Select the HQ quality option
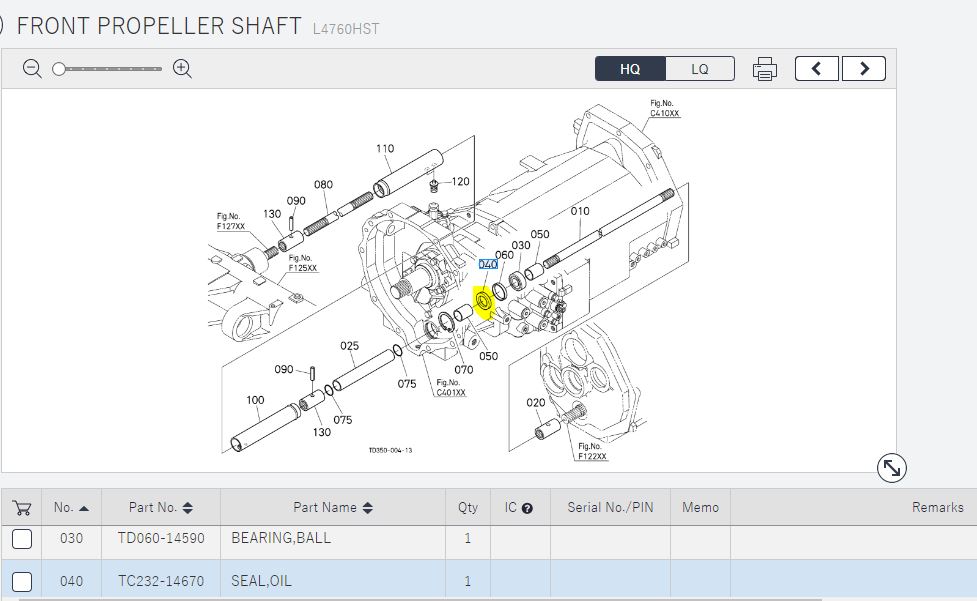 (630, 69)
